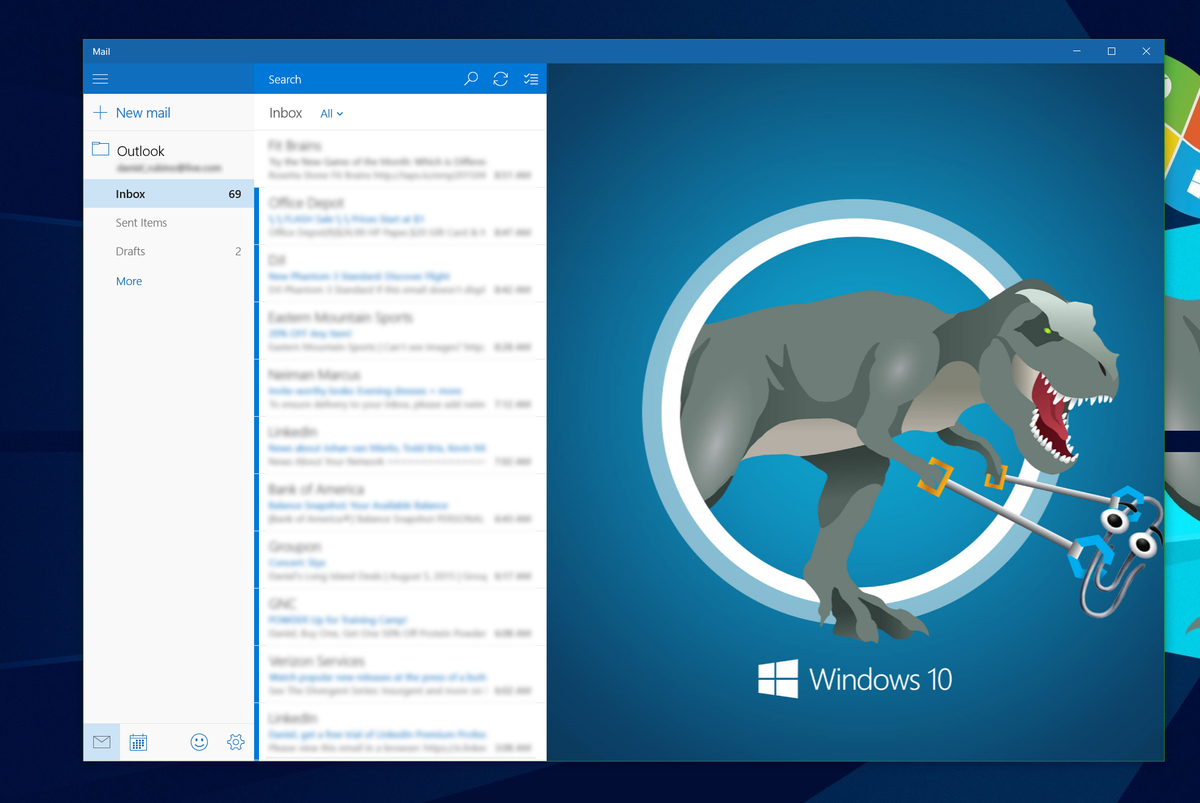Open the navigation hamburger menu
This screenshot has width=1200, height=803.
click(x=100, y=78)
